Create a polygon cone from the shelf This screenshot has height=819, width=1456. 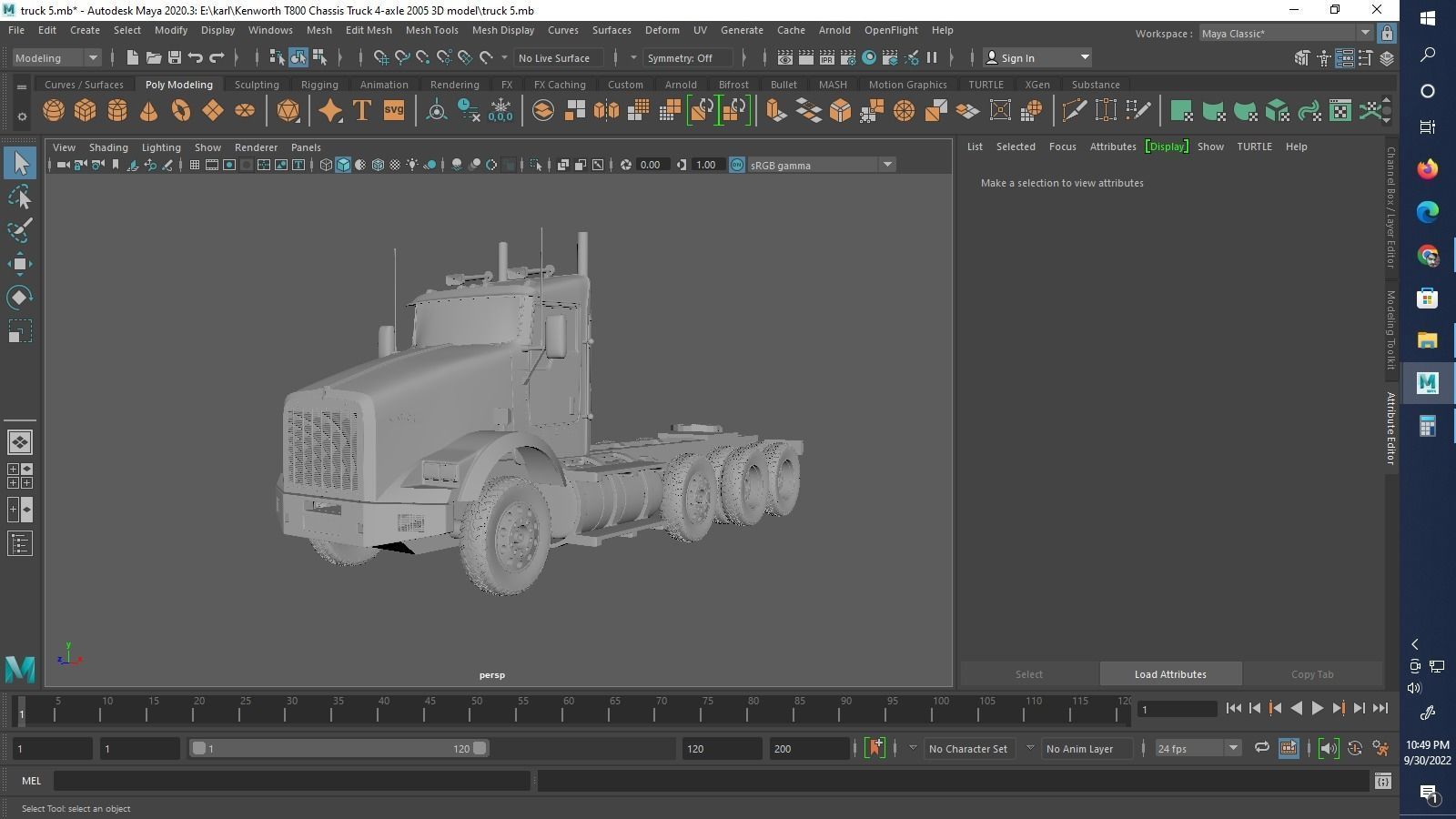148,111
